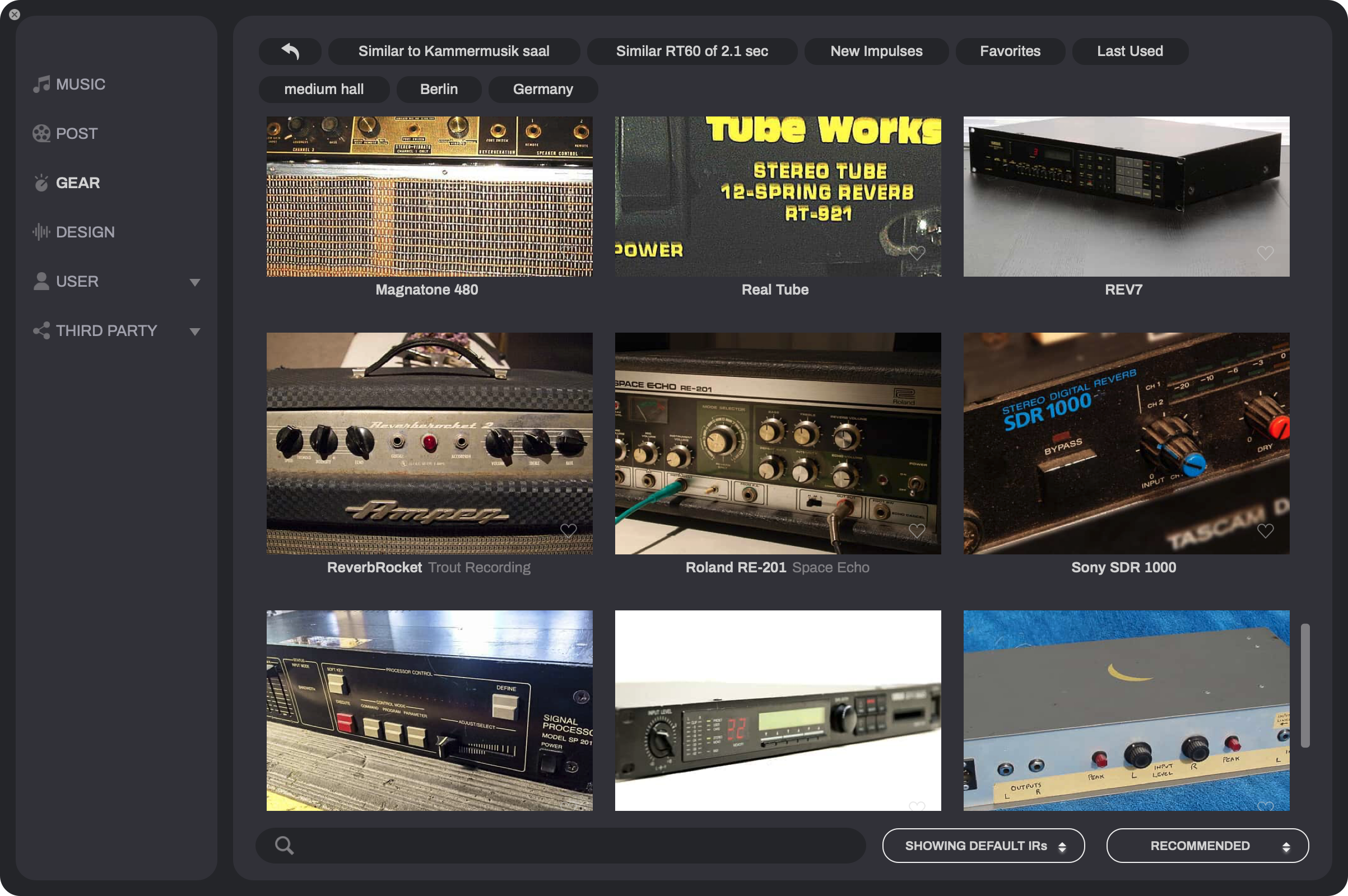The image size is (1348, 896).
Task: Select the music note MUSIC icon
Action: pyautogui.click(x=41, y=84)
